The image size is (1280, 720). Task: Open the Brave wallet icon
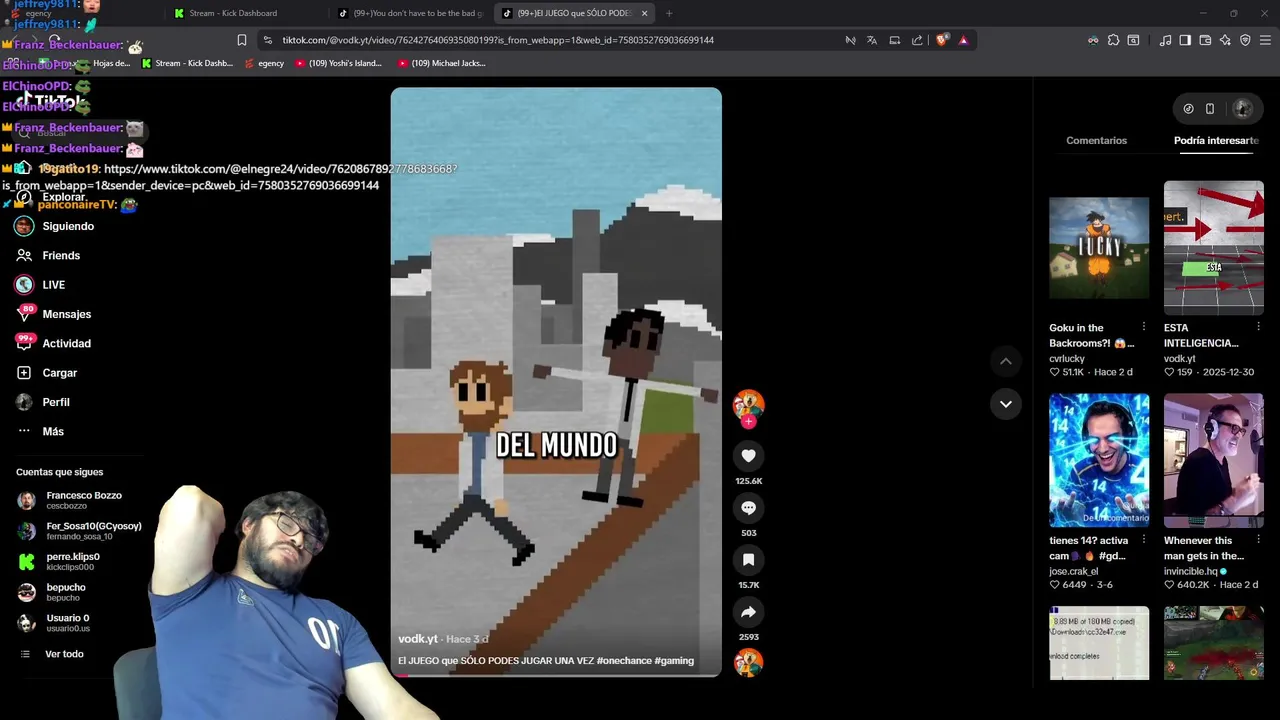click(1205, 40)
